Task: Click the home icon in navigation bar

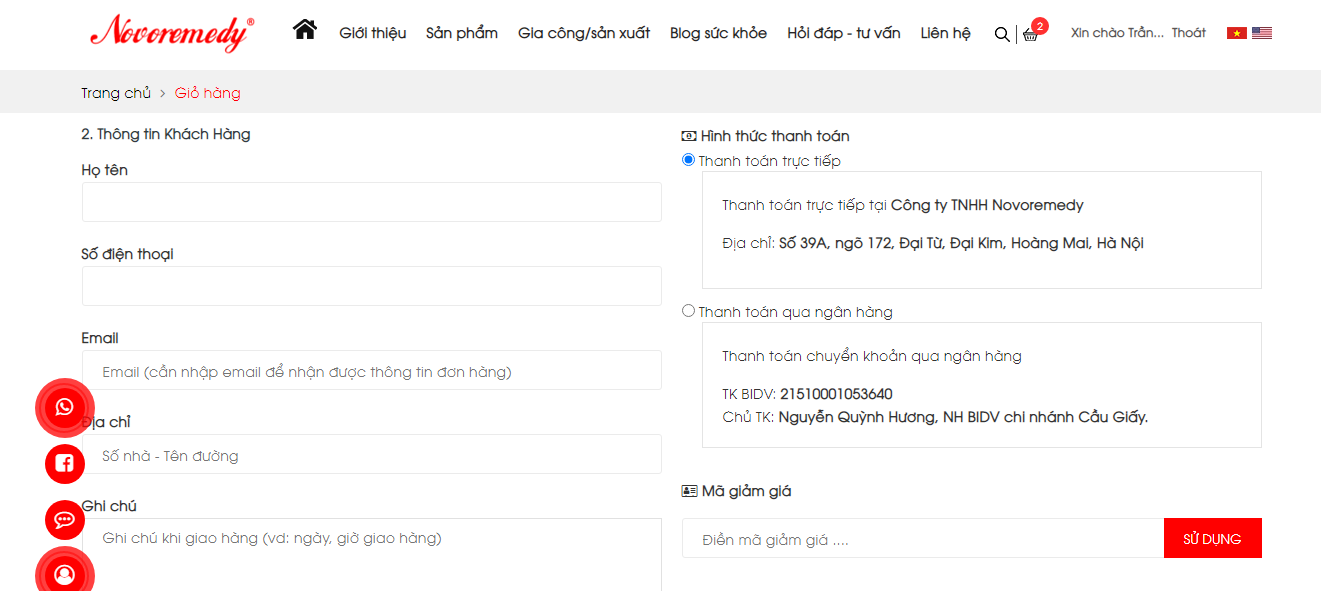Action: (305, 30)
